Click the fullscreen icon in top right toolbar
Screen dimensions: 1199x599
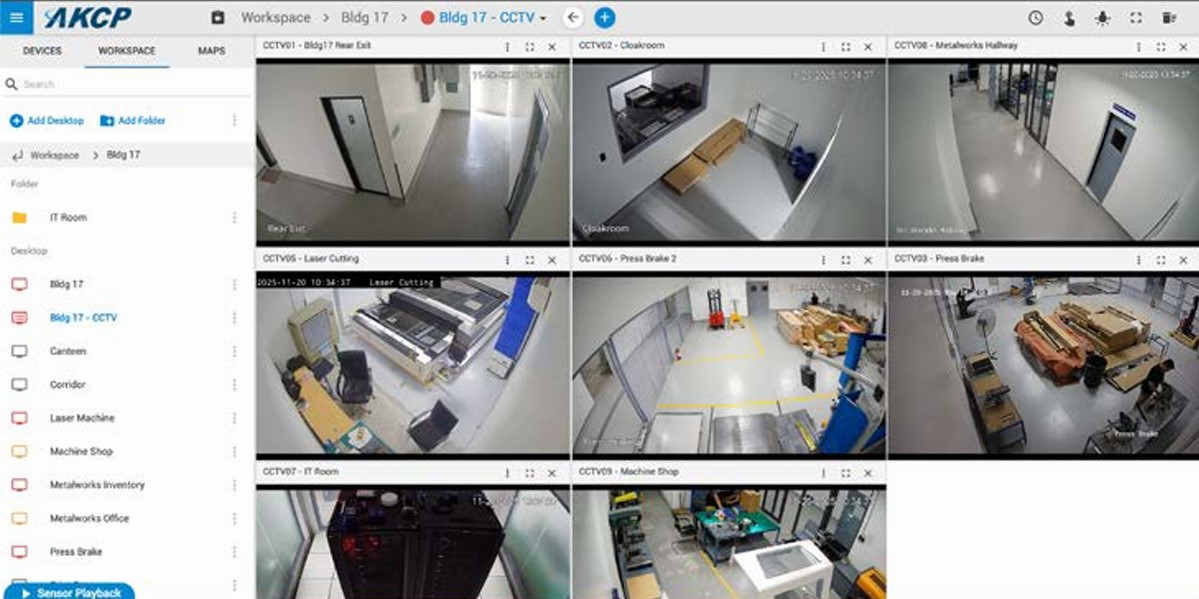[1136, 18]
